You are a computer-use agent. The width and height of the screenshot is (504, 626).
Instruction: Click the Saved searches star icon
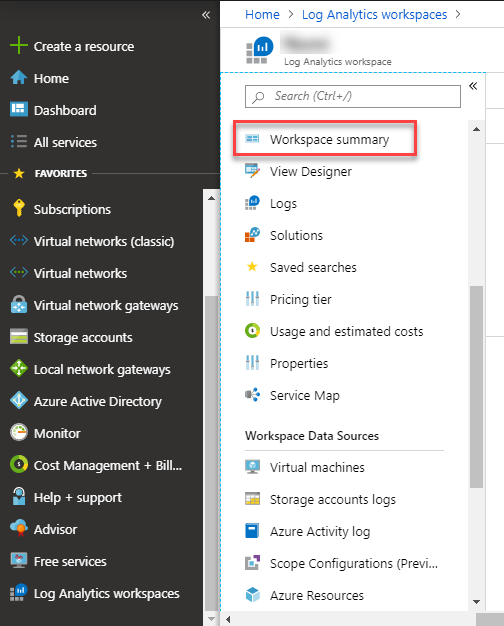pyautogui.click(x=252, y=266)
